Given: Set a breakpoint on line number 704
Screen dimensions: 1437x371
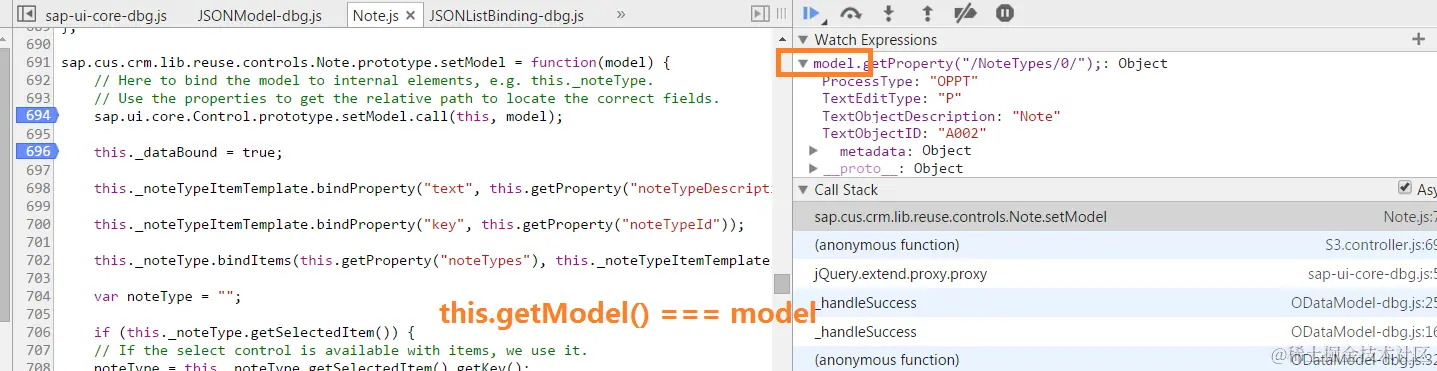Looking at the screenshot, I should (x=38, y=296).
